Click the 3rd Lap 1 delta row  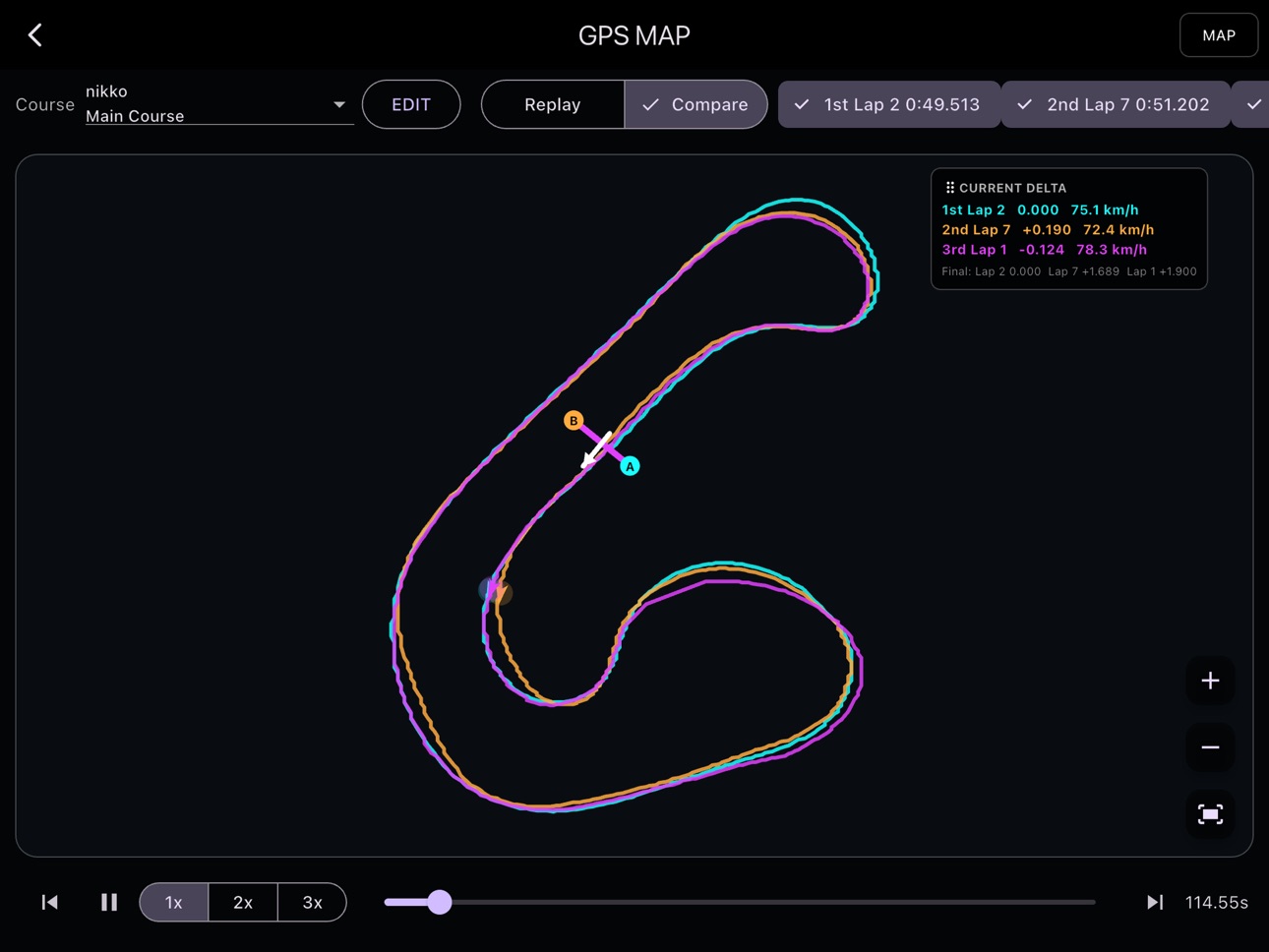coord(1044,250)
